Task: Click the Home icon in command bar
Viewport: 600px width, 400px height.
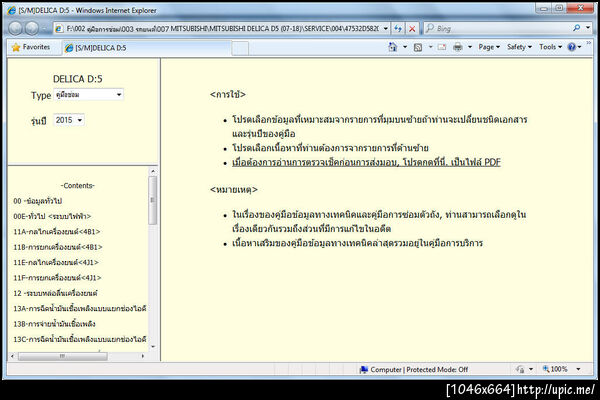Action: point(393,47)
